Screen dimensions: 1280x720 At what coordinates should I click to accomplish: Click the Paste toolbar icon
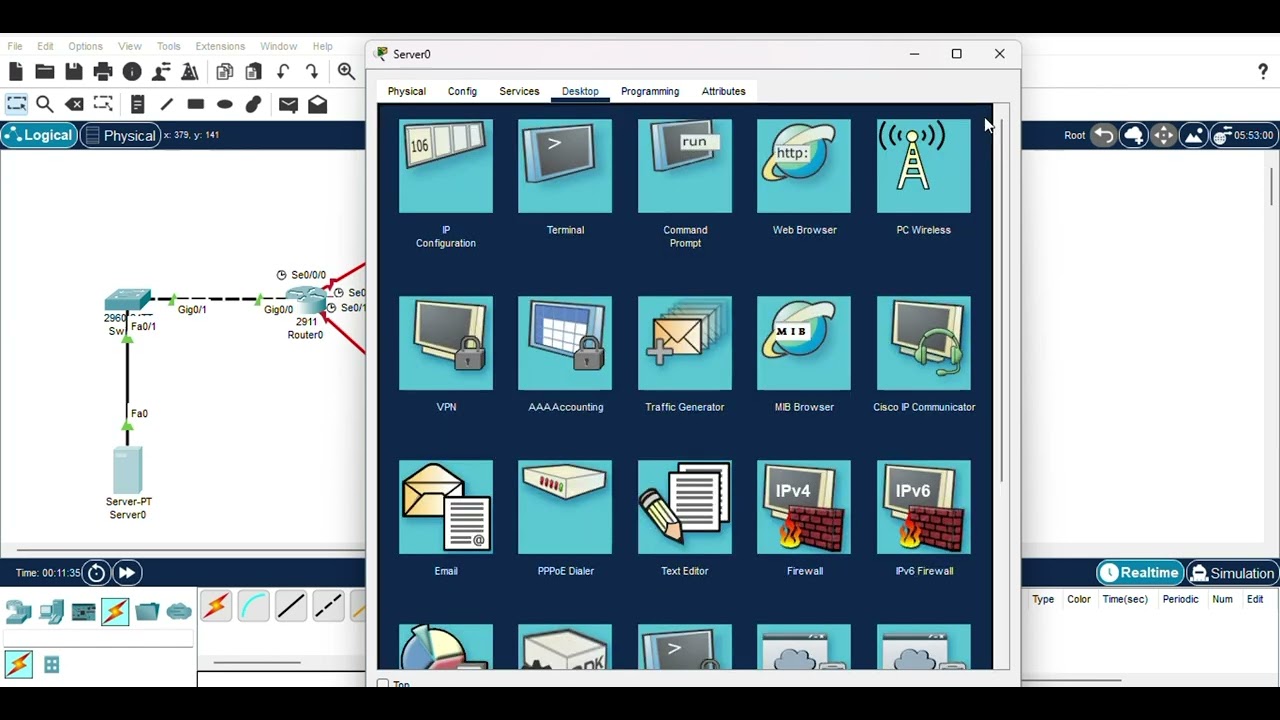[x=254, y=71]
